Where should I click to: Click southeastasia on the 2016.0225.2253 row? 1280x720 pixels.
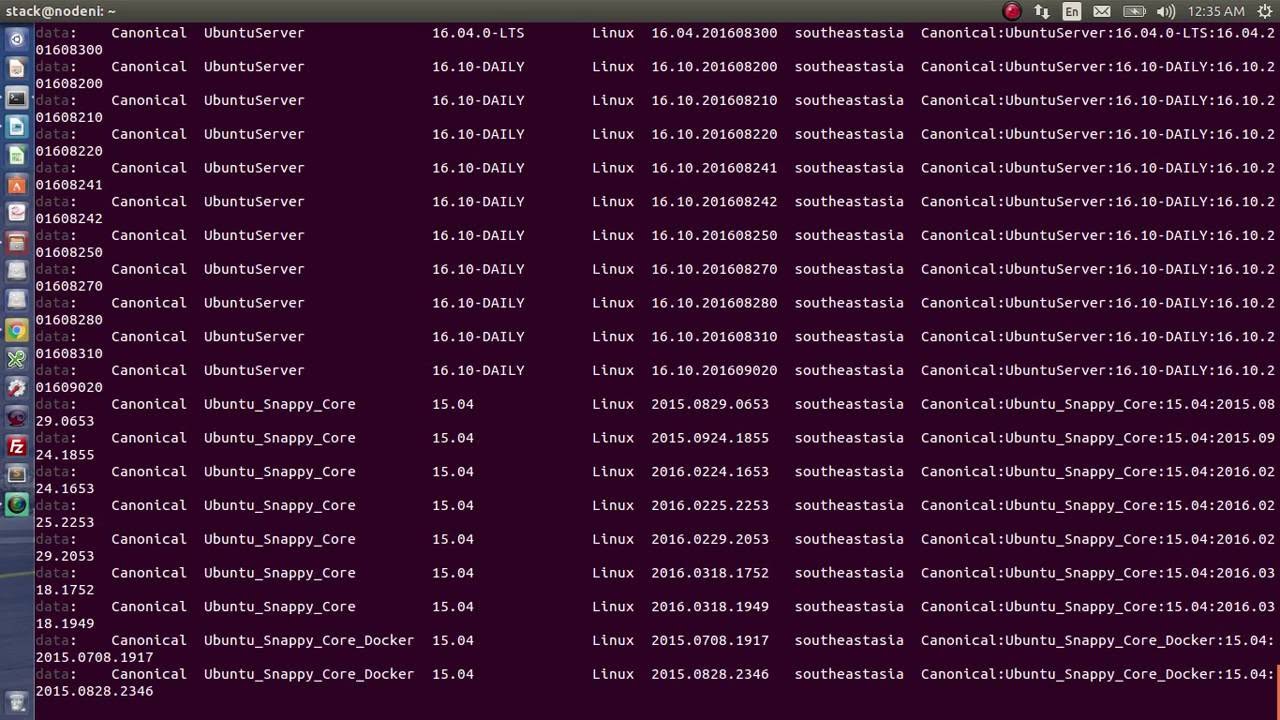coord(849,506)
